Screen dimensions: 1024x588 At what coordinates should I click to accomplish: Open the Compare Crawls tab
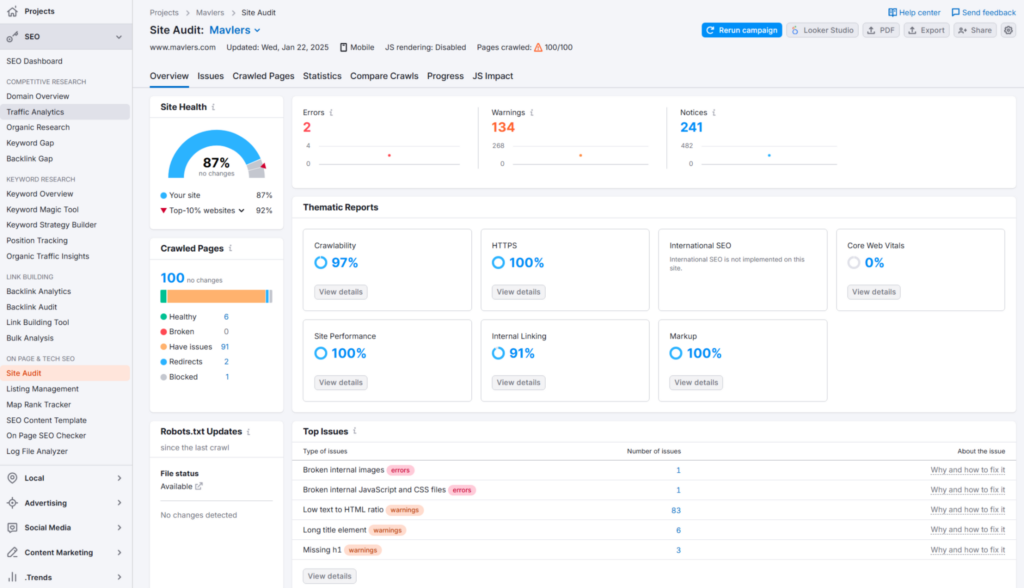coord(384,76)
